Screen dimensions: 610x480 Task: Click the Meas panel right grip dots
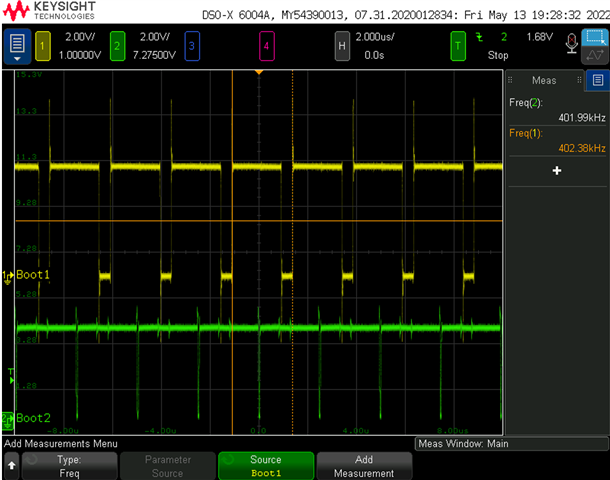(579, 80)
